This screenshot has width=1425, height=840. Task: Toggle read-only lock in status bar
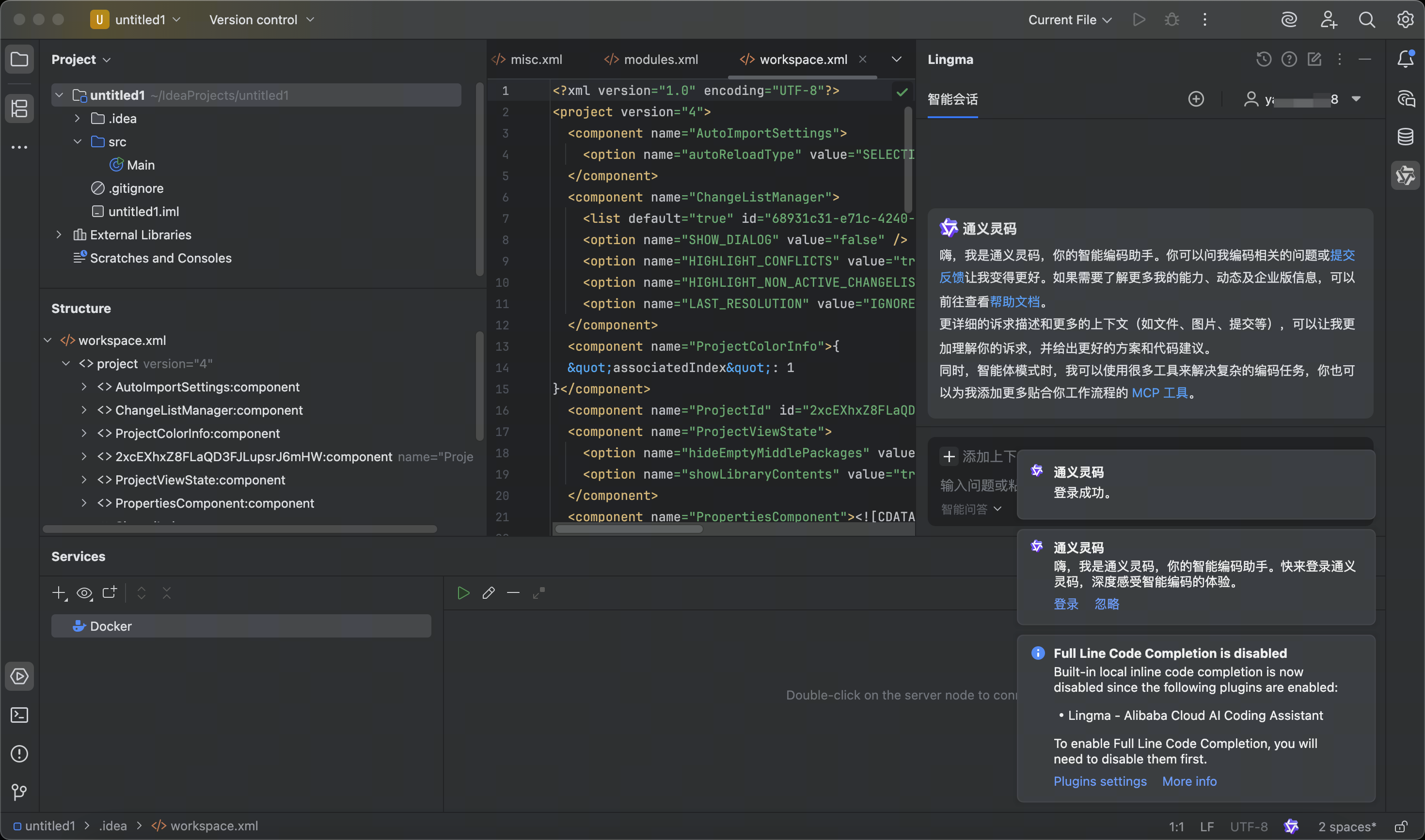click(1401, 826)
